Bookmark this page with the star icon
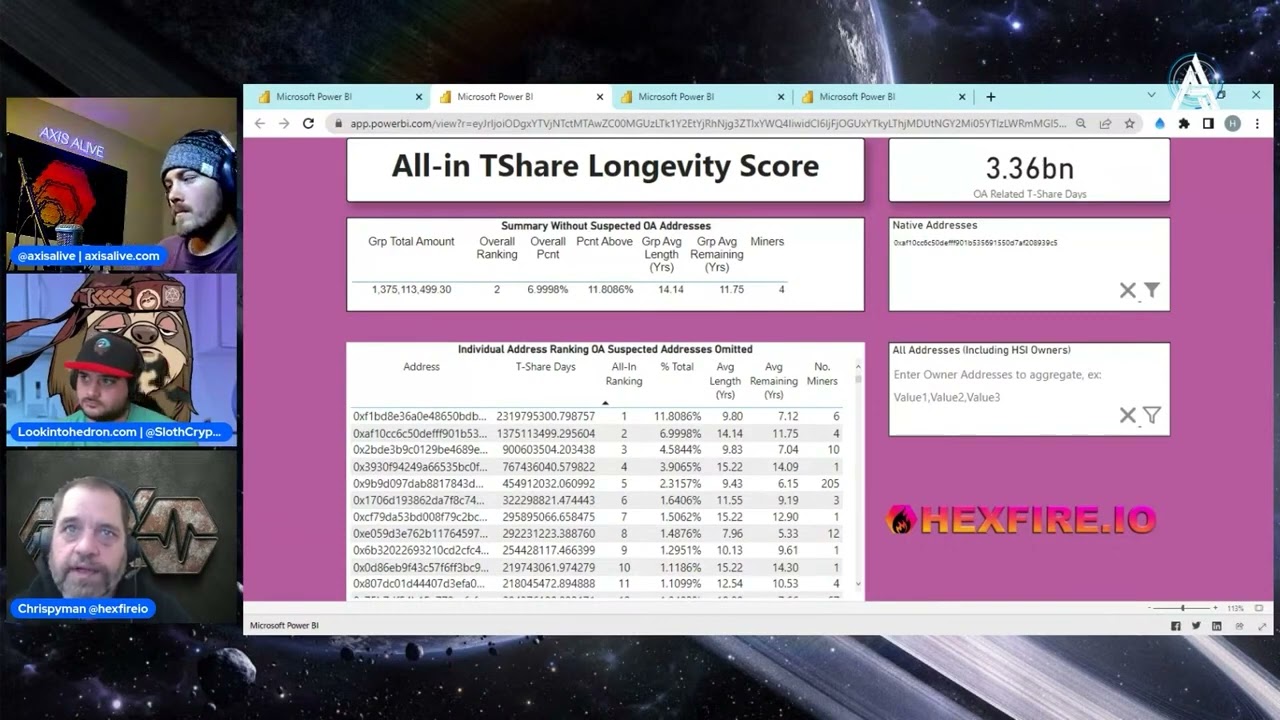 [1129, 124]
